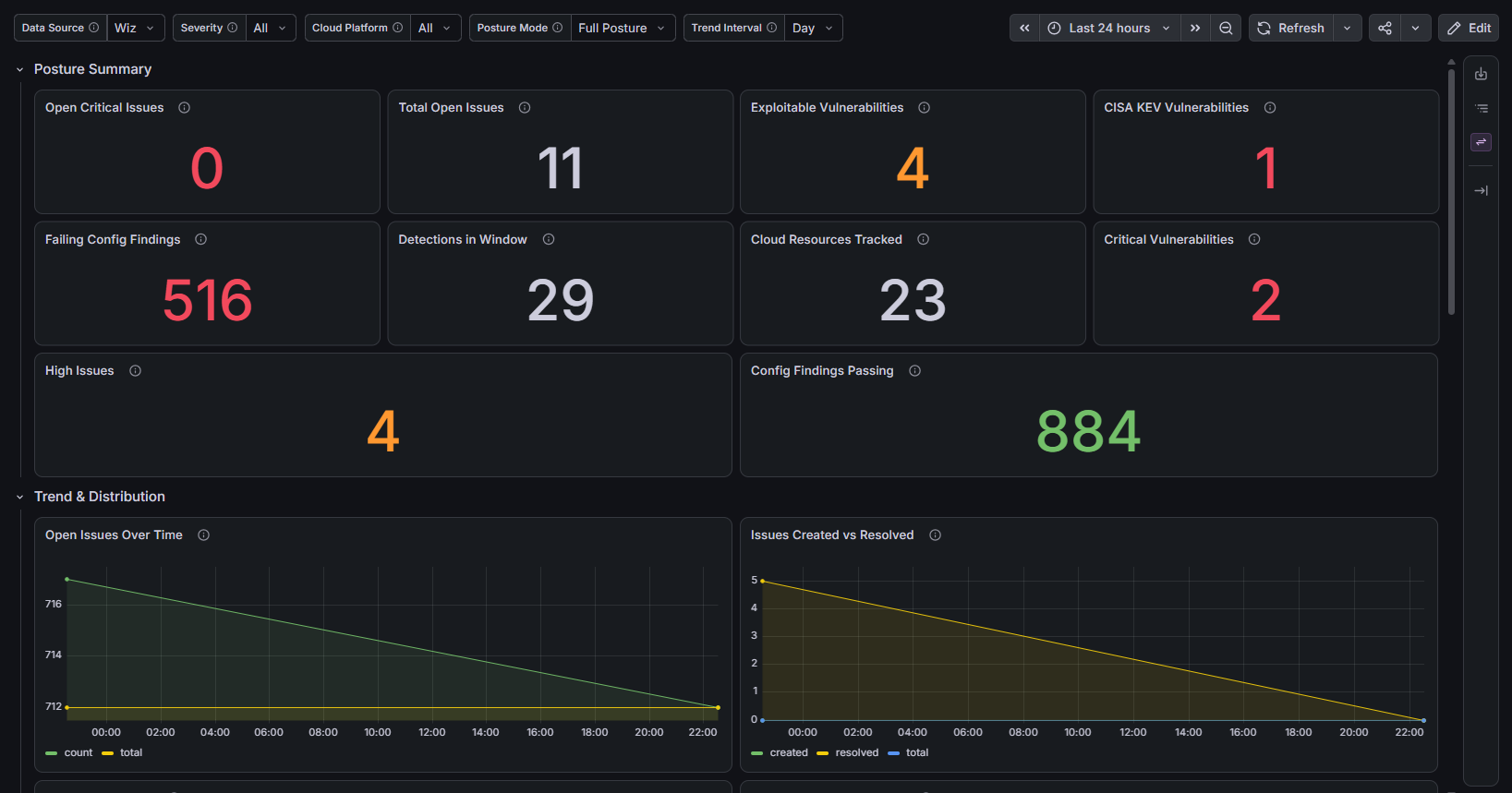Open the Last 24 hours time picker
This screenshot has width=1512, height=793.
[1109, 28]
